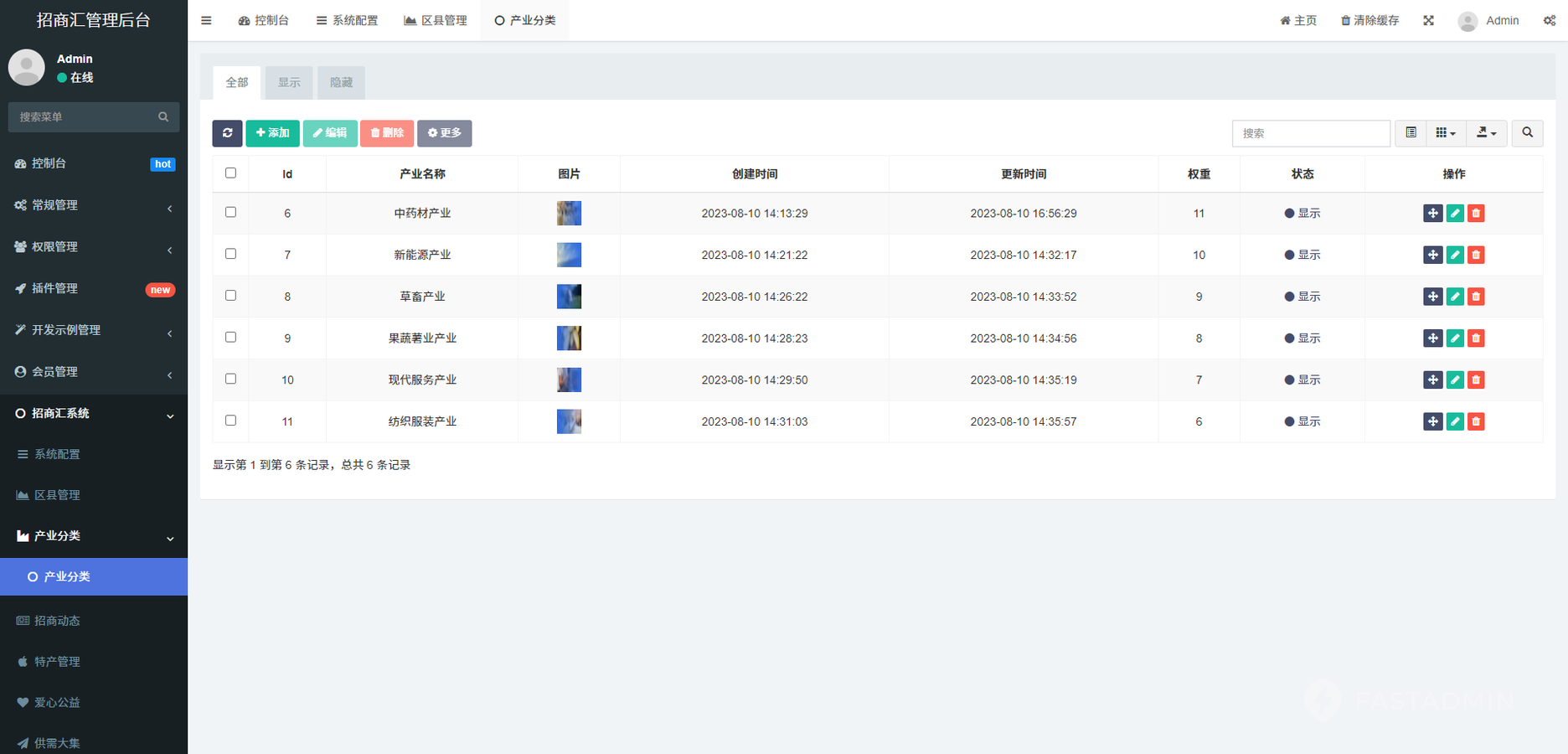Toggle table card view icon
The image size is (1568, 754).
pos(1411,133)
